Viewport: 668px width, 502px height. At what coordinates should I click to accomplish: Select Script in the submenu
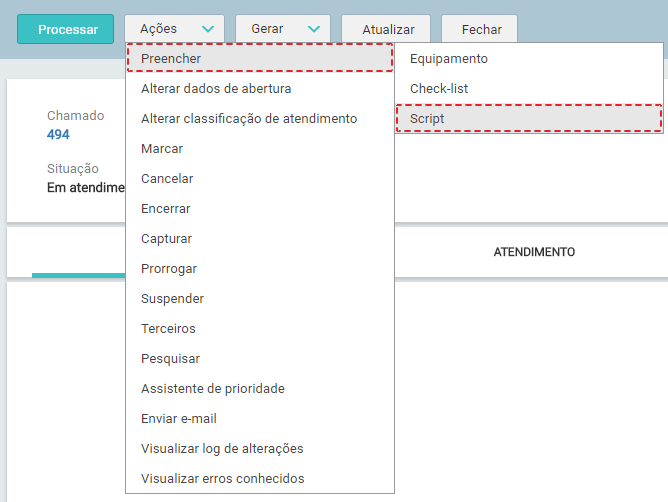529,118
